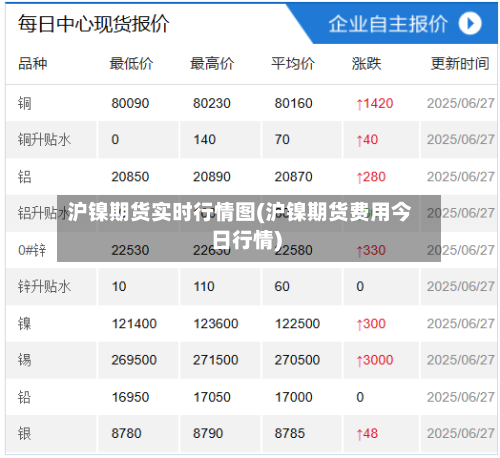Select the 铝 row name
The image size is (500, 458).
pyautogui.click(x=25, y=177)
